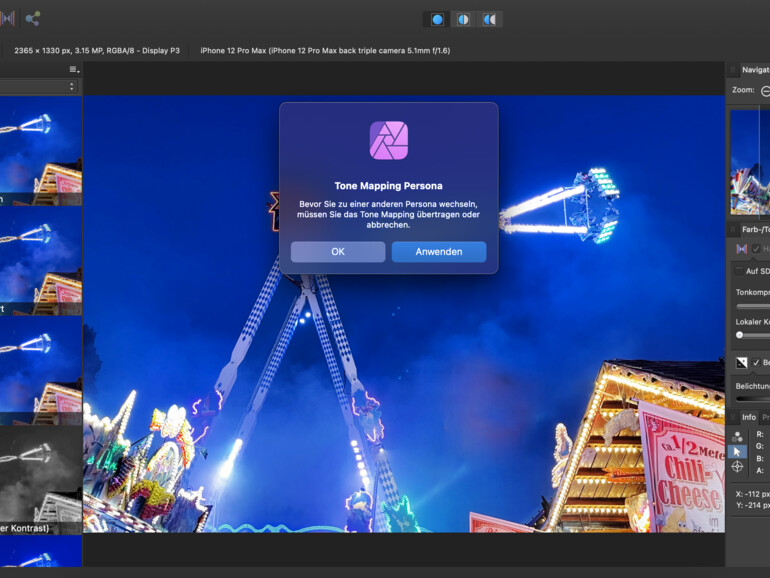Screen dimensions: 770x578
Task: Open the presets panel options menu
Action: coord(74,69)
